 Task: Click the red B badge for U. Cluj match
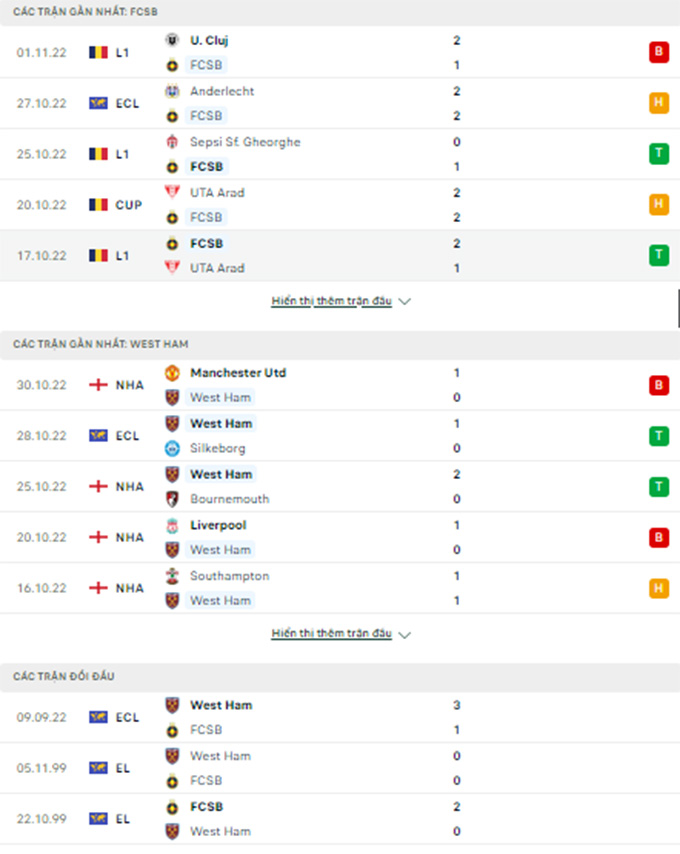click(x=659, y=52)
